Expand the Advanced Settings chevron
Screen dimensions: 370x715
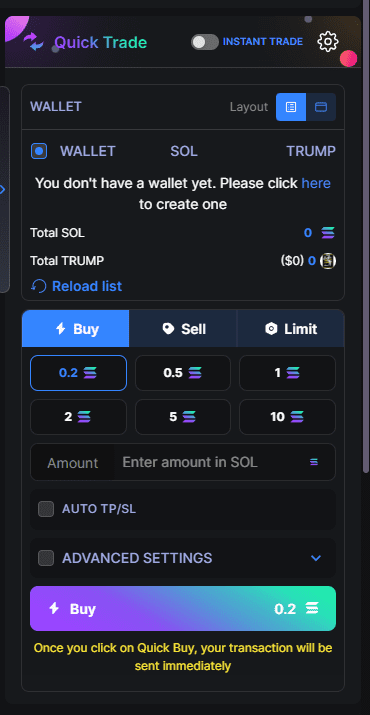tap(316, 558)
